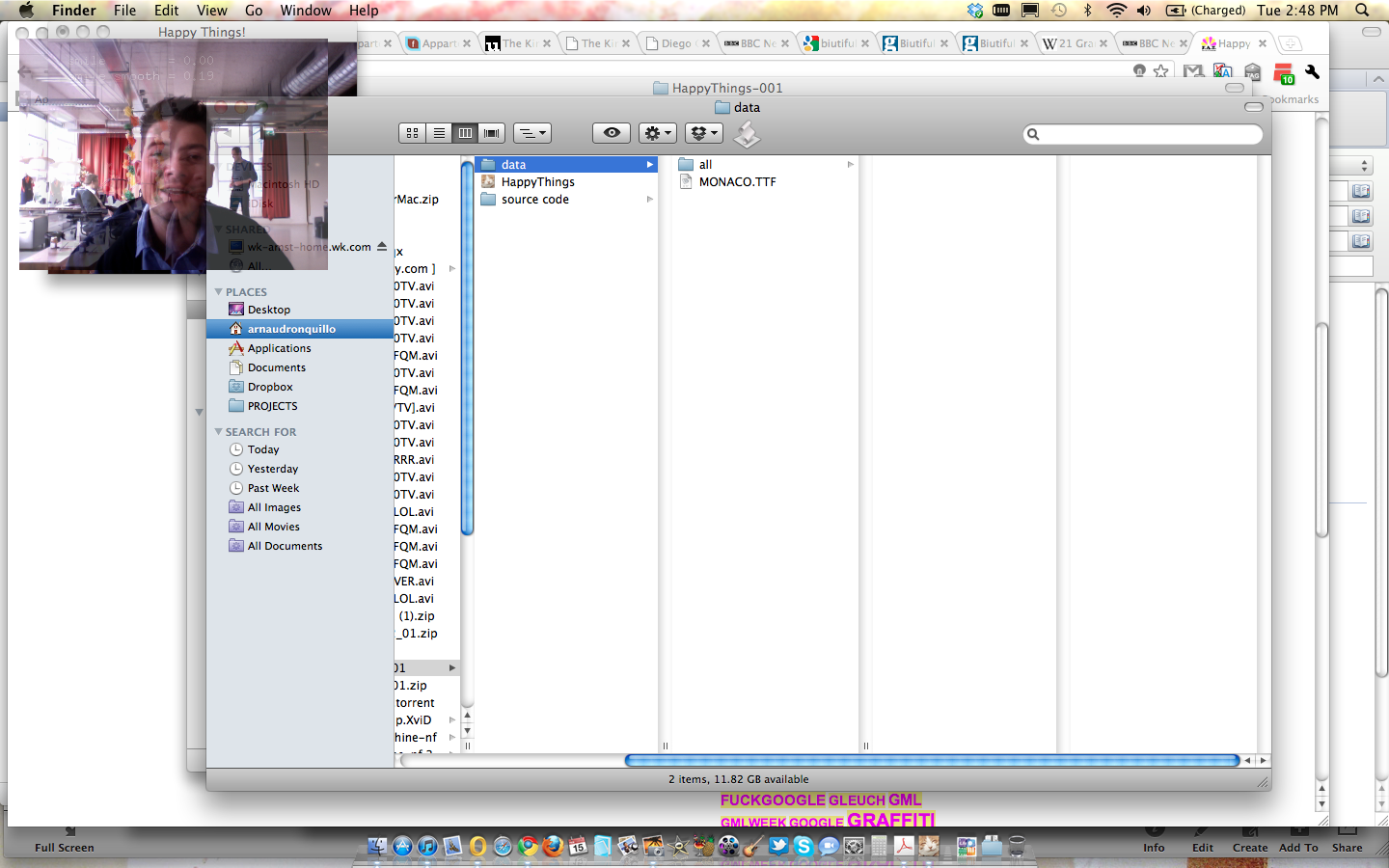1389x868 pixels.
Task: Open the arrange-by dropdown in toolbar
Action: (x=531, y=133)
